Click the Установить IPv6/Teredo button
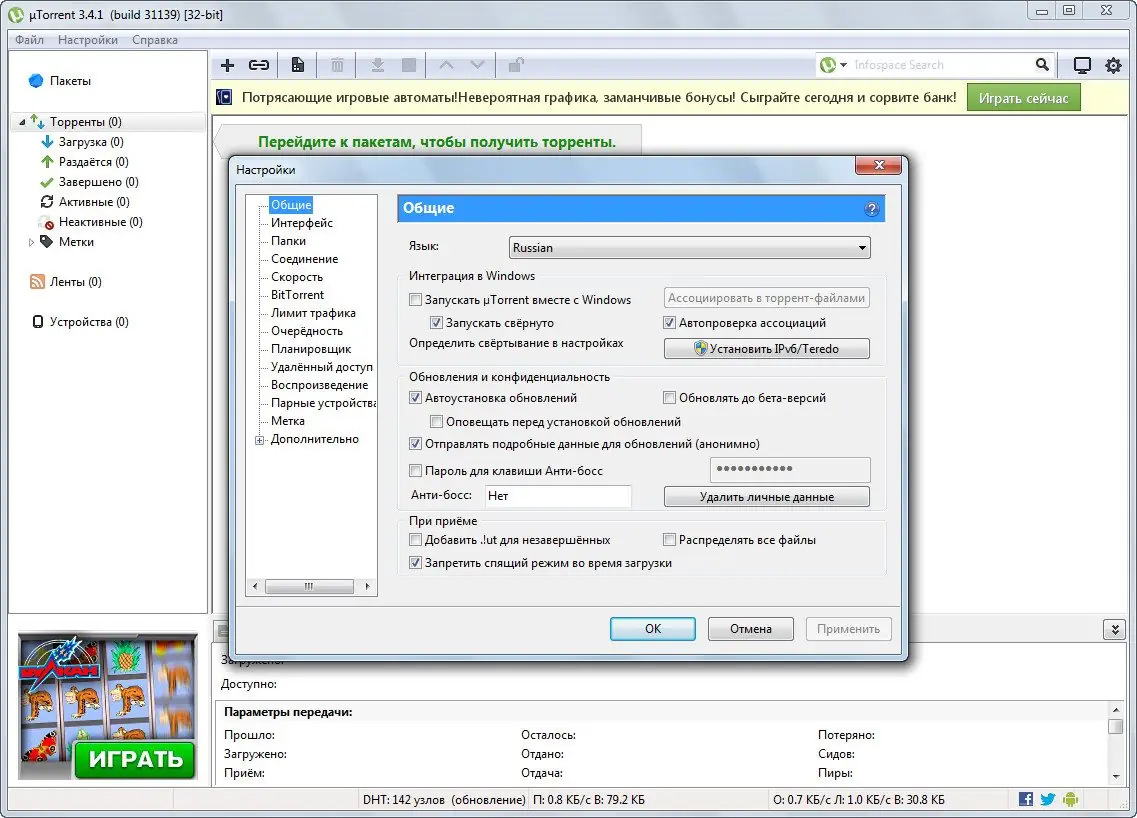1137x818 pixels. pyautogui.click(x=766, y=348)
